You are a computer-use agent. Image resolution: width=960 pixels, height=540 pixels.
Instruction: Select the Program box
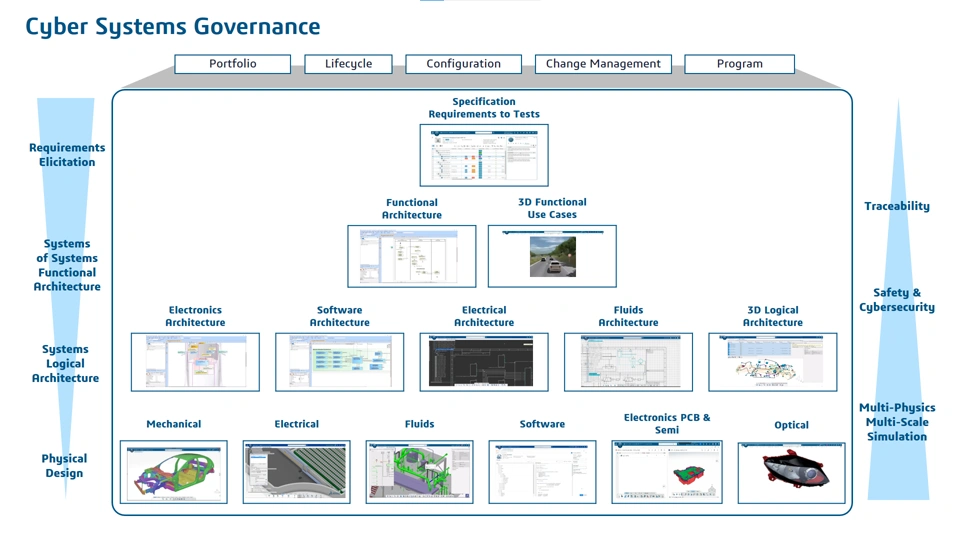click(x=740, y=64)
